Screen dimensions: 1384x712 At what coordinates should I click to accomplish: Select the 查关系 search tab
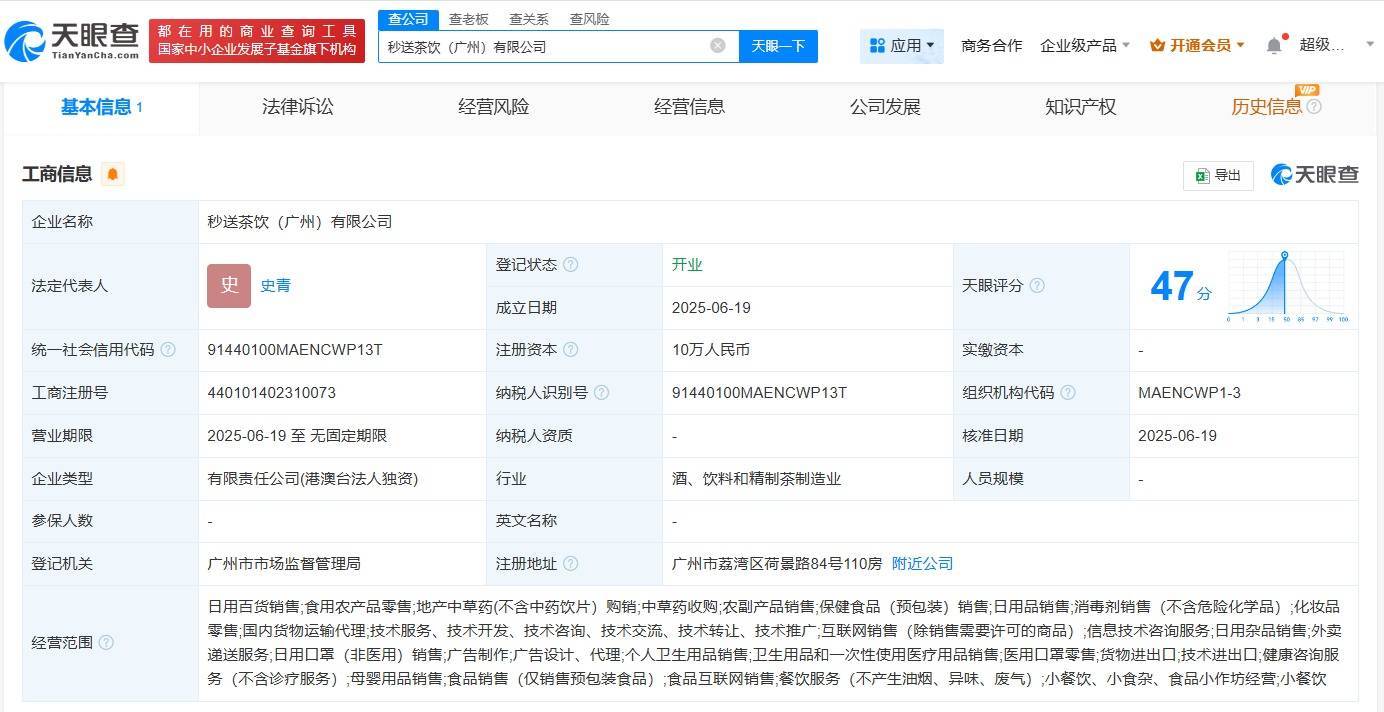point(529,19)
